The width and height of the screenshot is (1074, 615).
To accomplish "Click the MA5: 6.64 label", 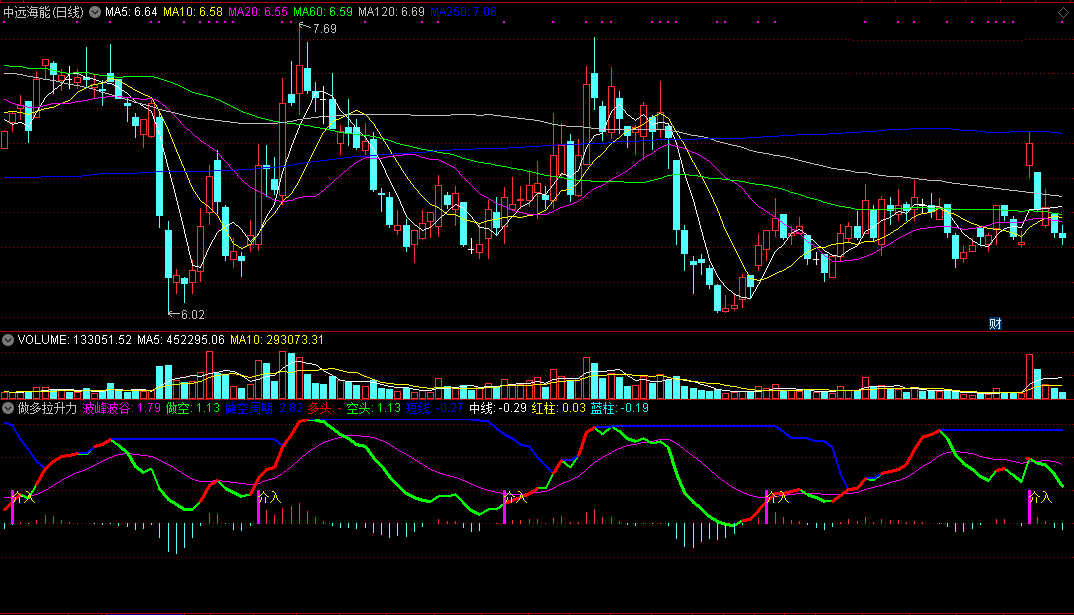I will coord(131,12).
